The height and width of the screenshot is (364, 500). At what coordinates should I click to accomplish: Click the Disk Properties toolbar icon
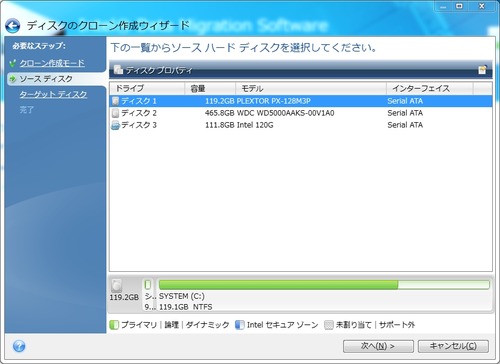pyautogui.click(x=118, y=70)
